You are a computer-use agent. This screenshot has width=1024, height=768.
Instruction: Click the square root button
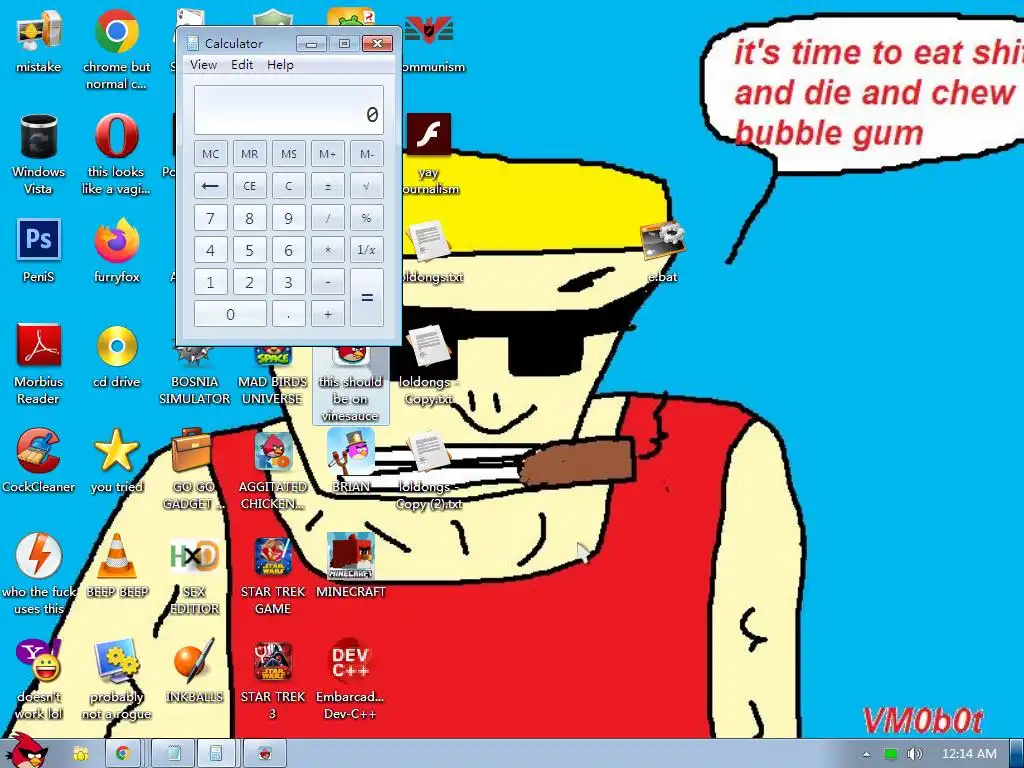pos(367,185)
